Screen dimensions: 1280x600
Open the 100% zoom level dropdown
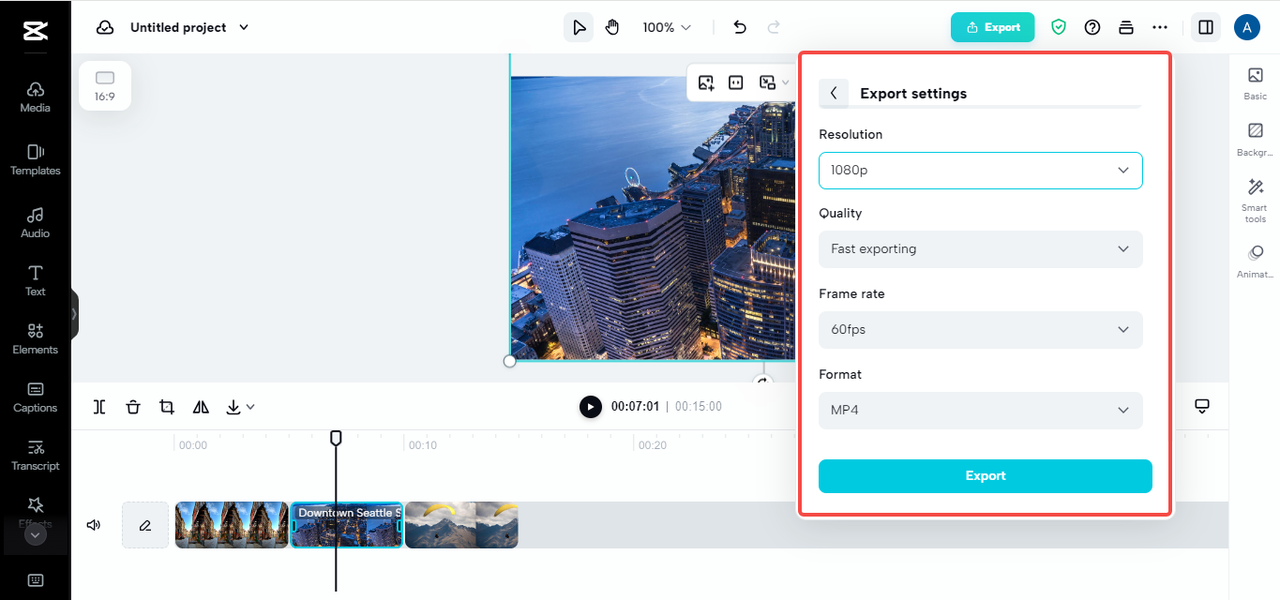[666, 28]
